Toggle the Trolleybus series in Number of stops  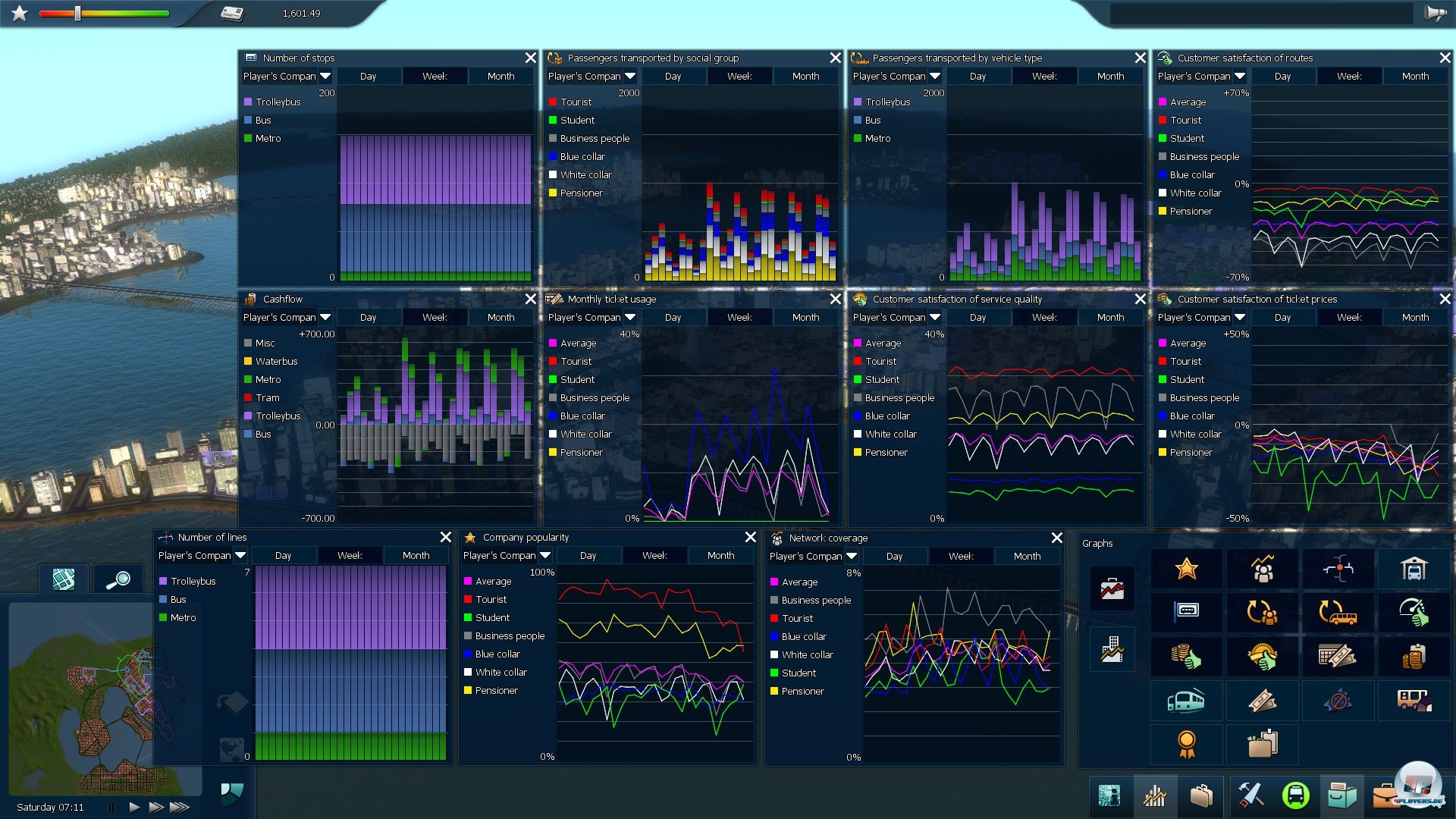(x=278, y=102)
